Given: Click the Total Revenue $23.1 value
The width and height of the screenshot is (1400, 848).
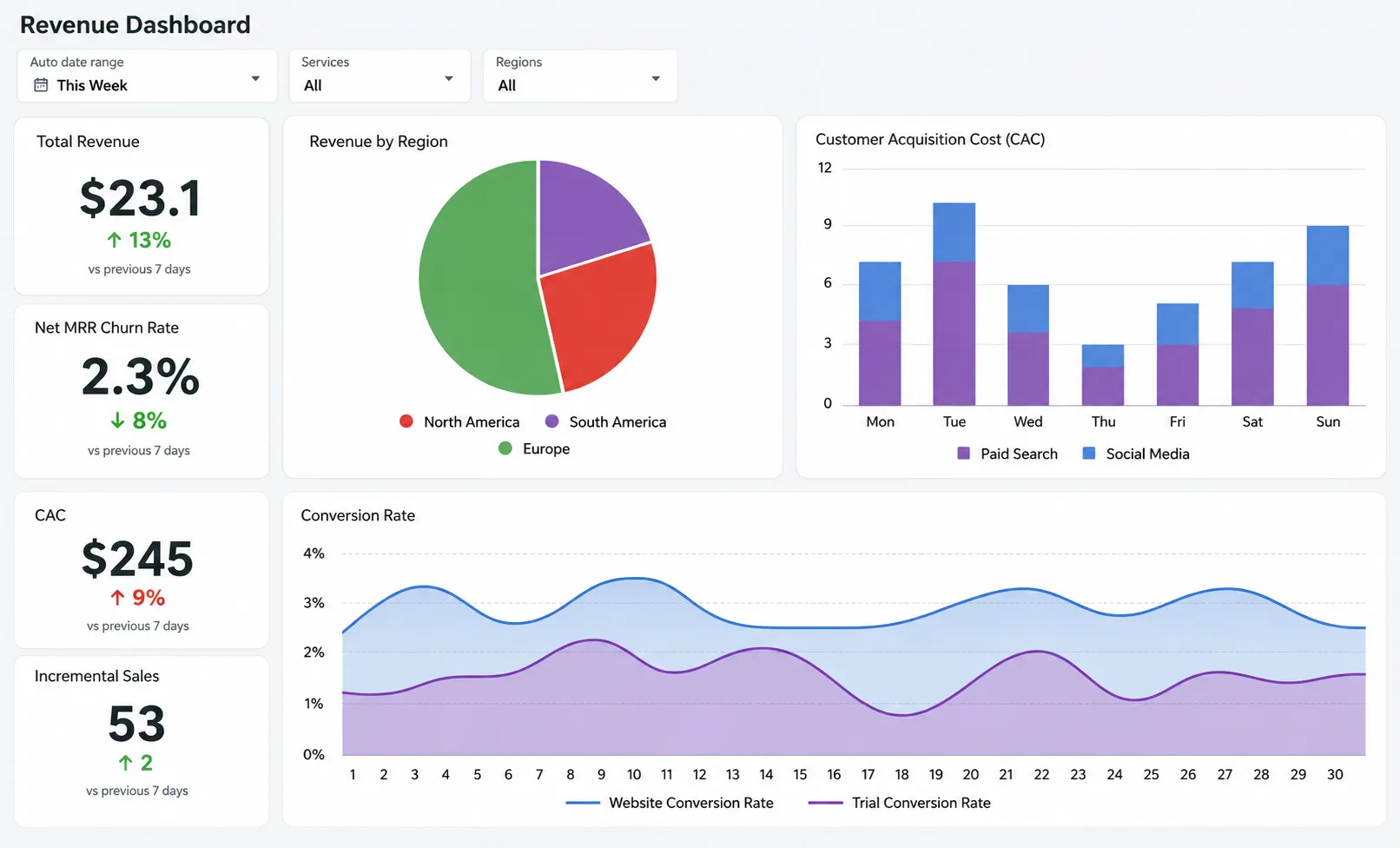Looking at the screenshot, I should (x=141, y=198).
